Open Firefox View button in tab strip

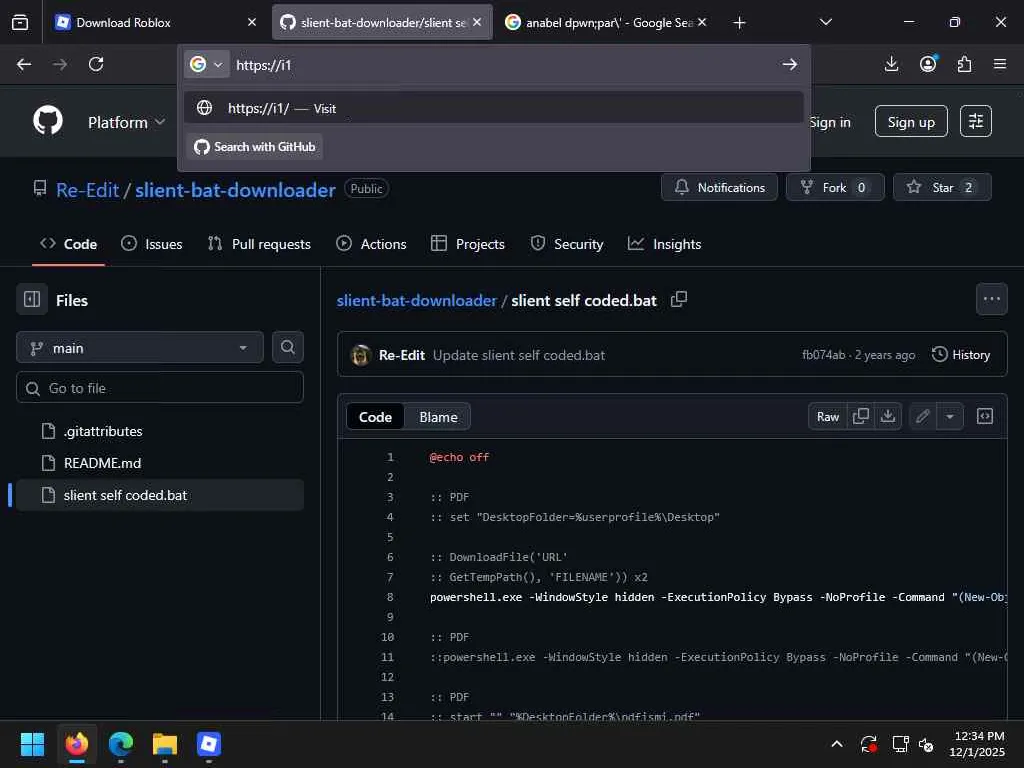(20, 22)
